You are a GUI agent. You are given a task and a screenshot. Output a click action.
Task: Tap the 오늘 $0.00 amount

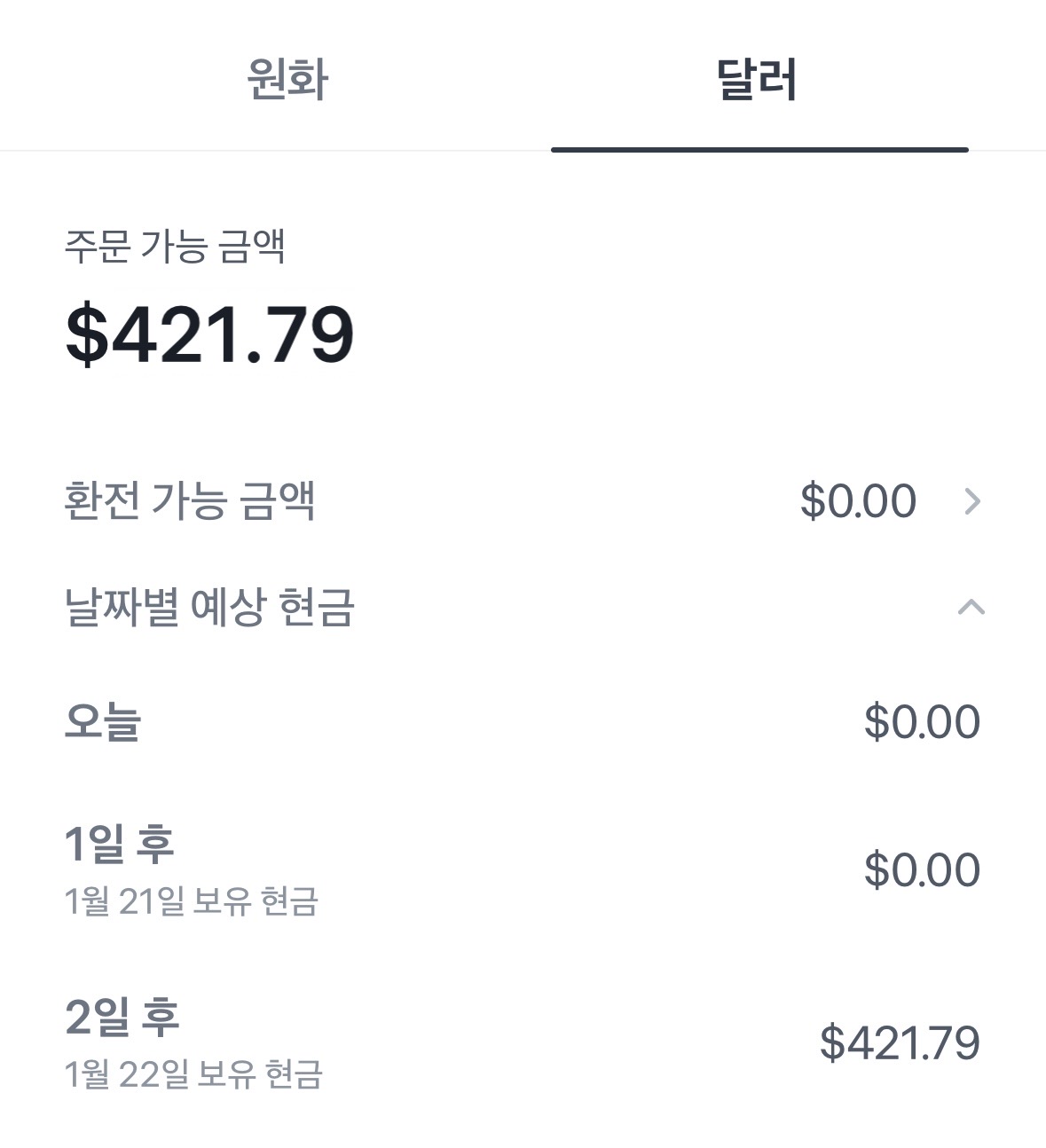click(922, 721)
